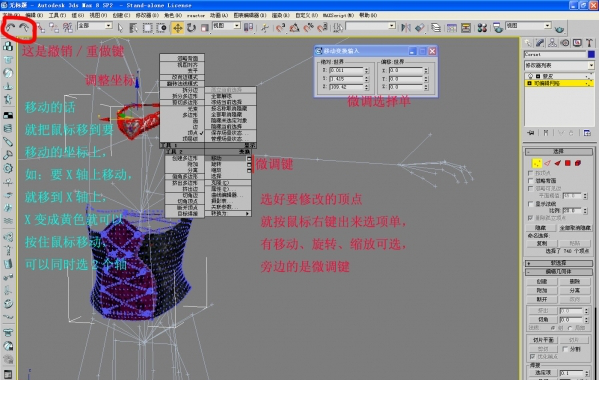599x395 pixels.
Task: Select Polygon sub-object level icon
Action: (568, 163)
